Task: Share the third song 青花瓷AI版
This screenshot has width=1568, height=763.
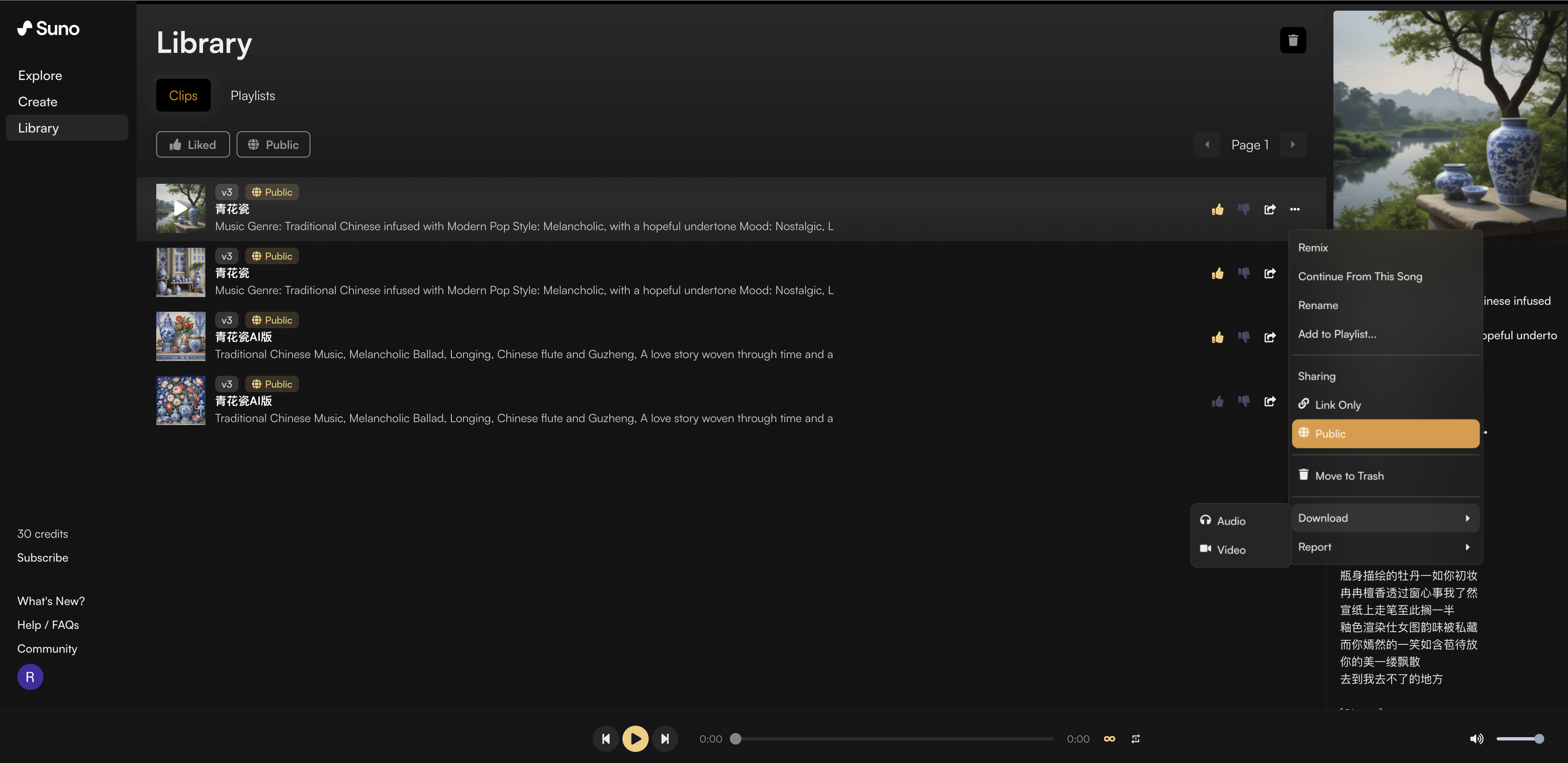Action: pyautogui.click(x=1270, y=337)
